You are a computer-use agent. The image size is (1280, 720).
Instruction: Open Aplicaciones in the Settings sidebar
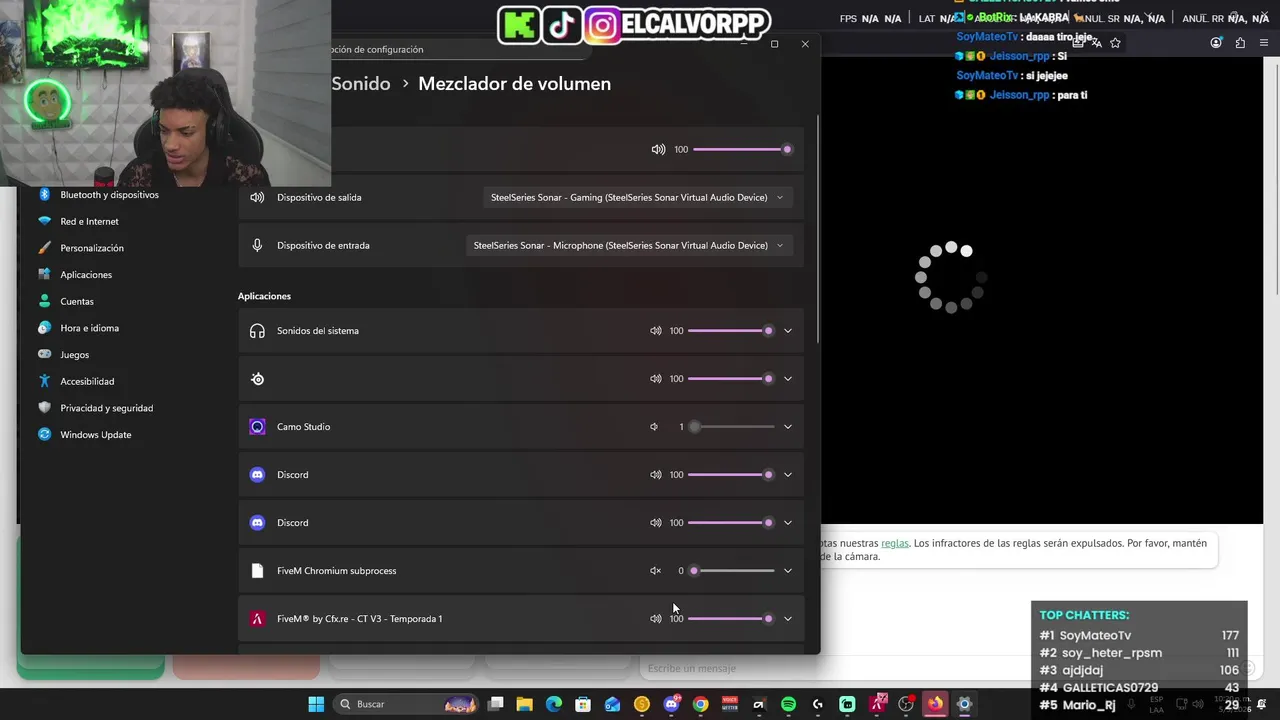86,275
